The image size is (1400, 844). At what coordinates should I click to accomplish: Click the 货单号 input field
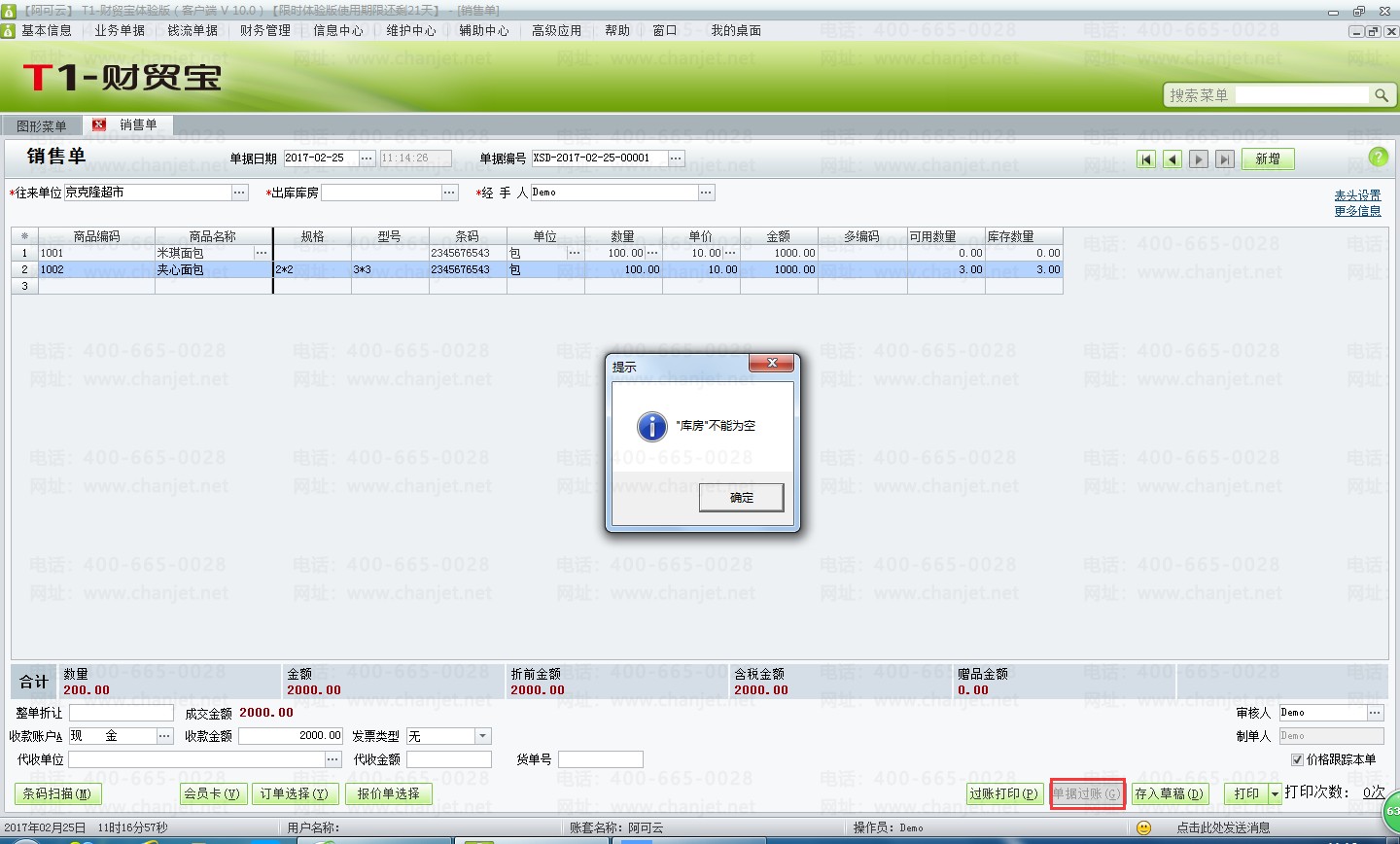click(601, 759)
